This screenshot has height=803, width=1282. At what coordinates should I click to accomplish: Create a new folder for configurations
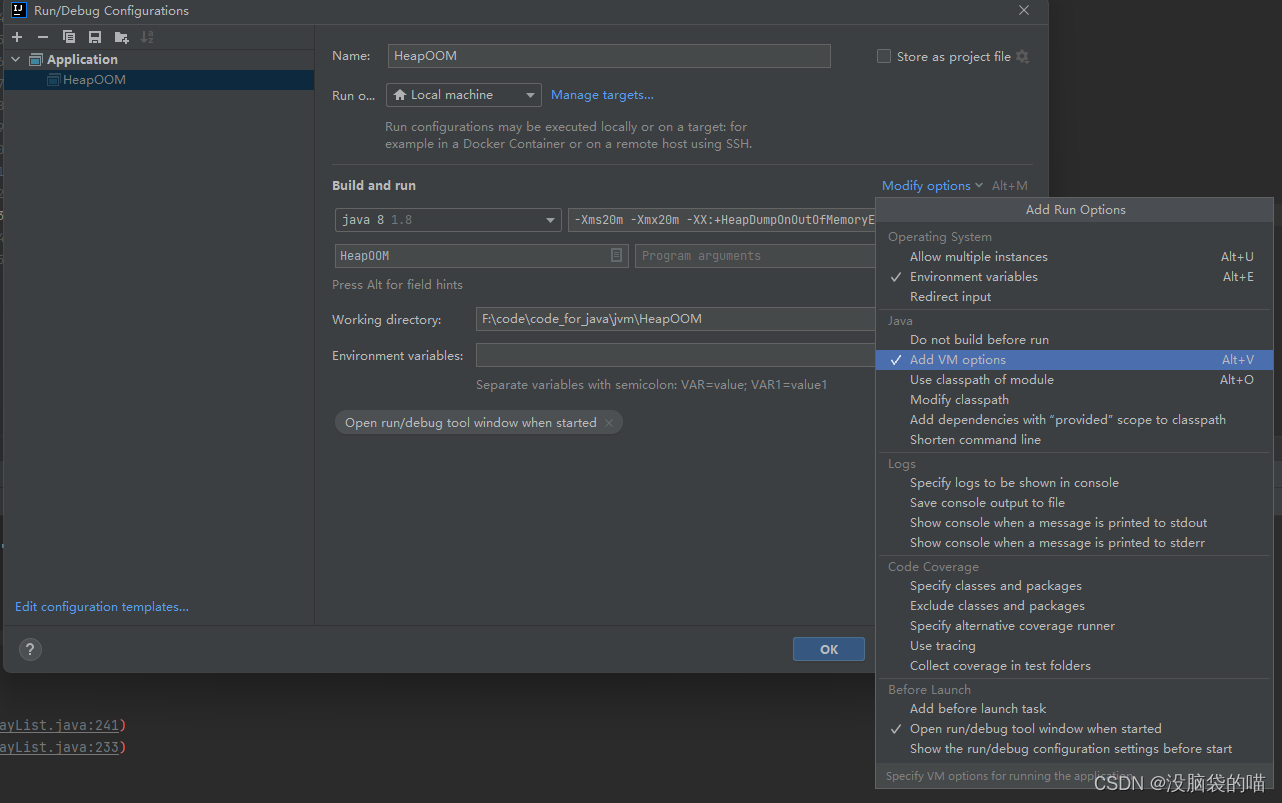pos(121,37)
